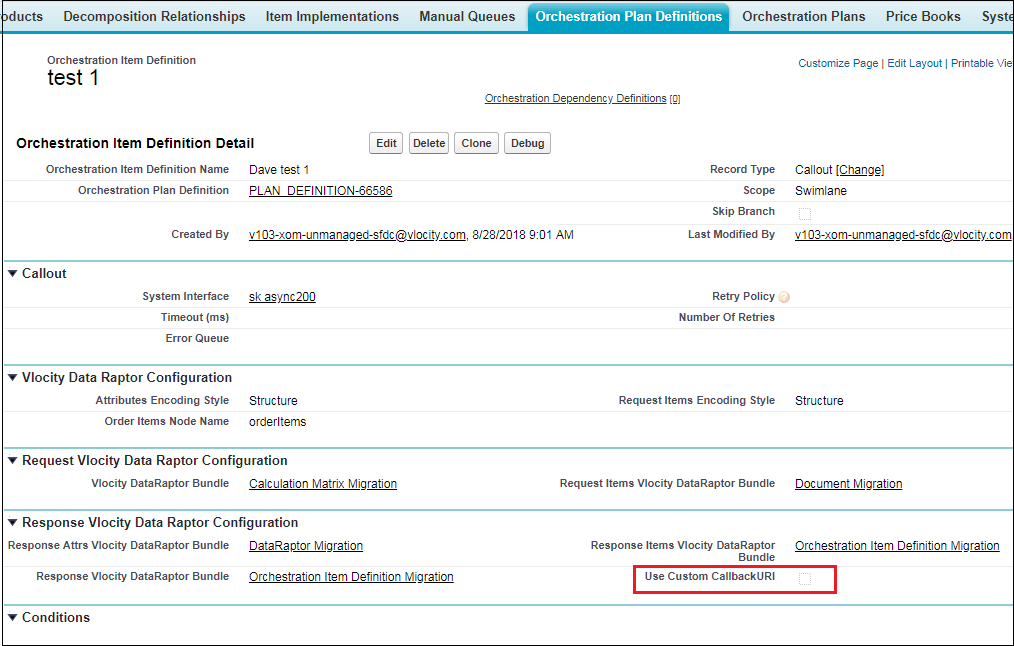Select the Callout record type value
The height and width of the screenshot is (646, 1014).
coord(814,170)
